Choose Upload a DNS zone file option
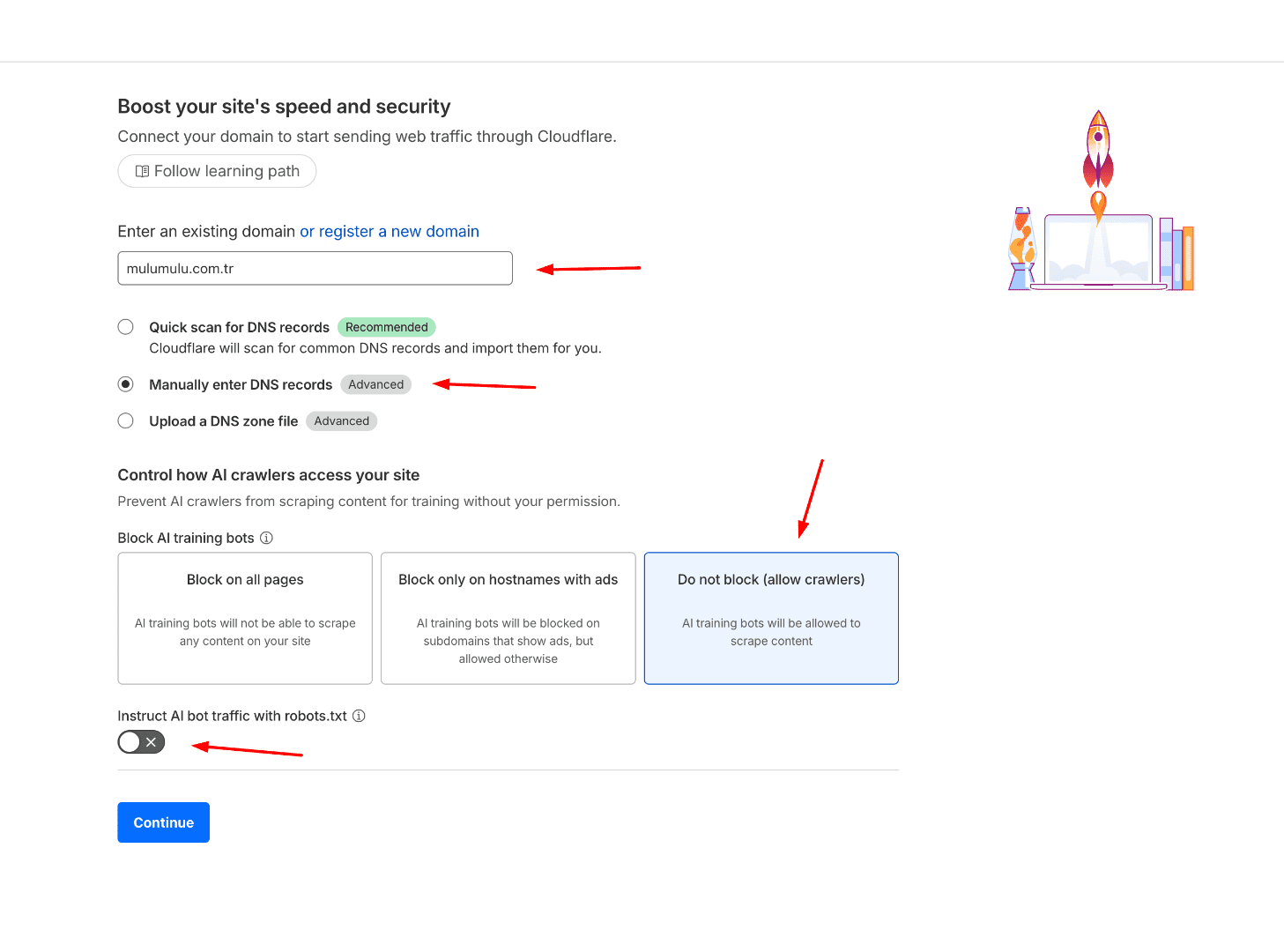The image size is (1284, 952). coord(126,421)
